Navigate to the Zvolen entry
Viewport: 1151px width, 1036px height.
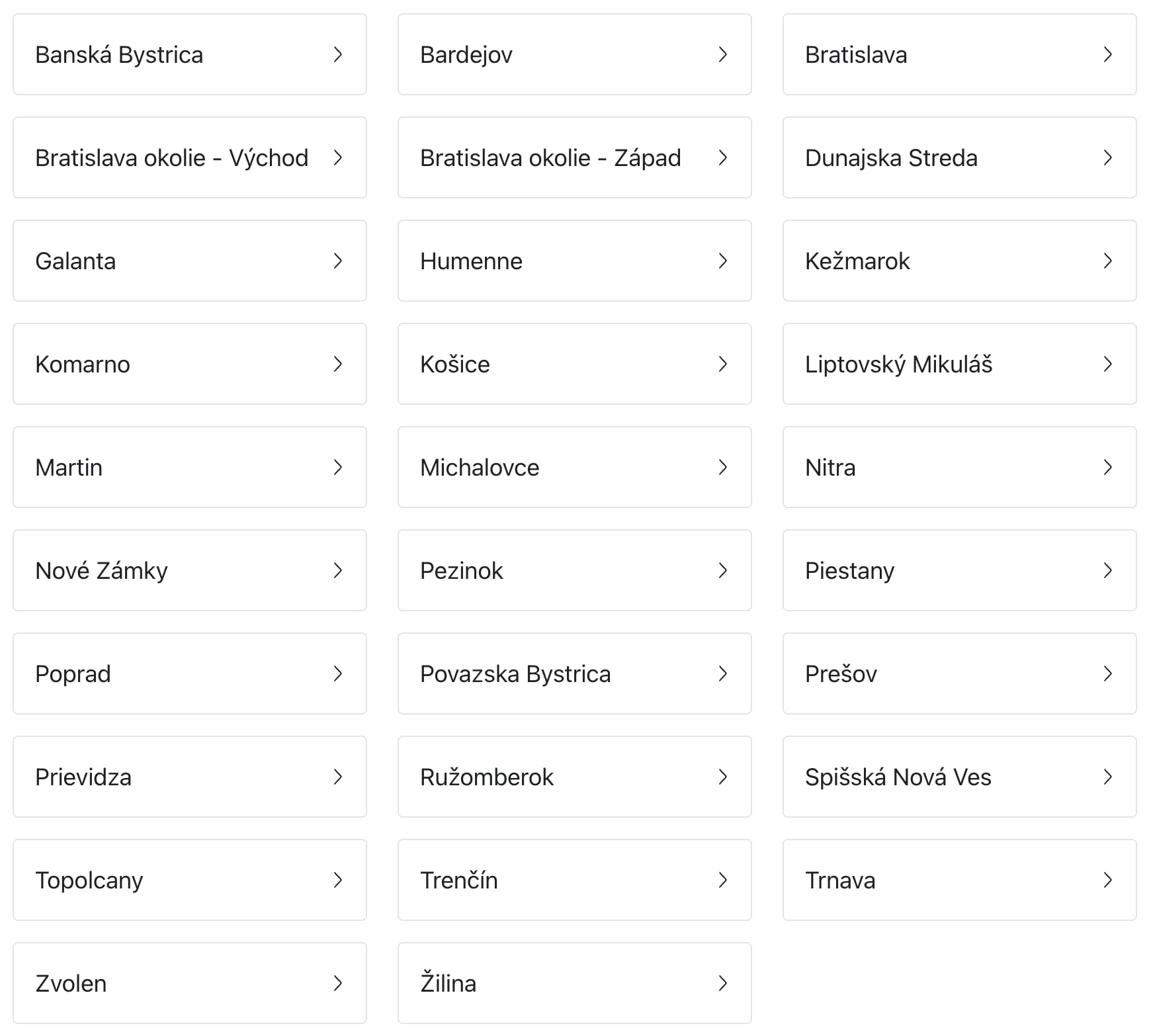(x=189, y=983)
